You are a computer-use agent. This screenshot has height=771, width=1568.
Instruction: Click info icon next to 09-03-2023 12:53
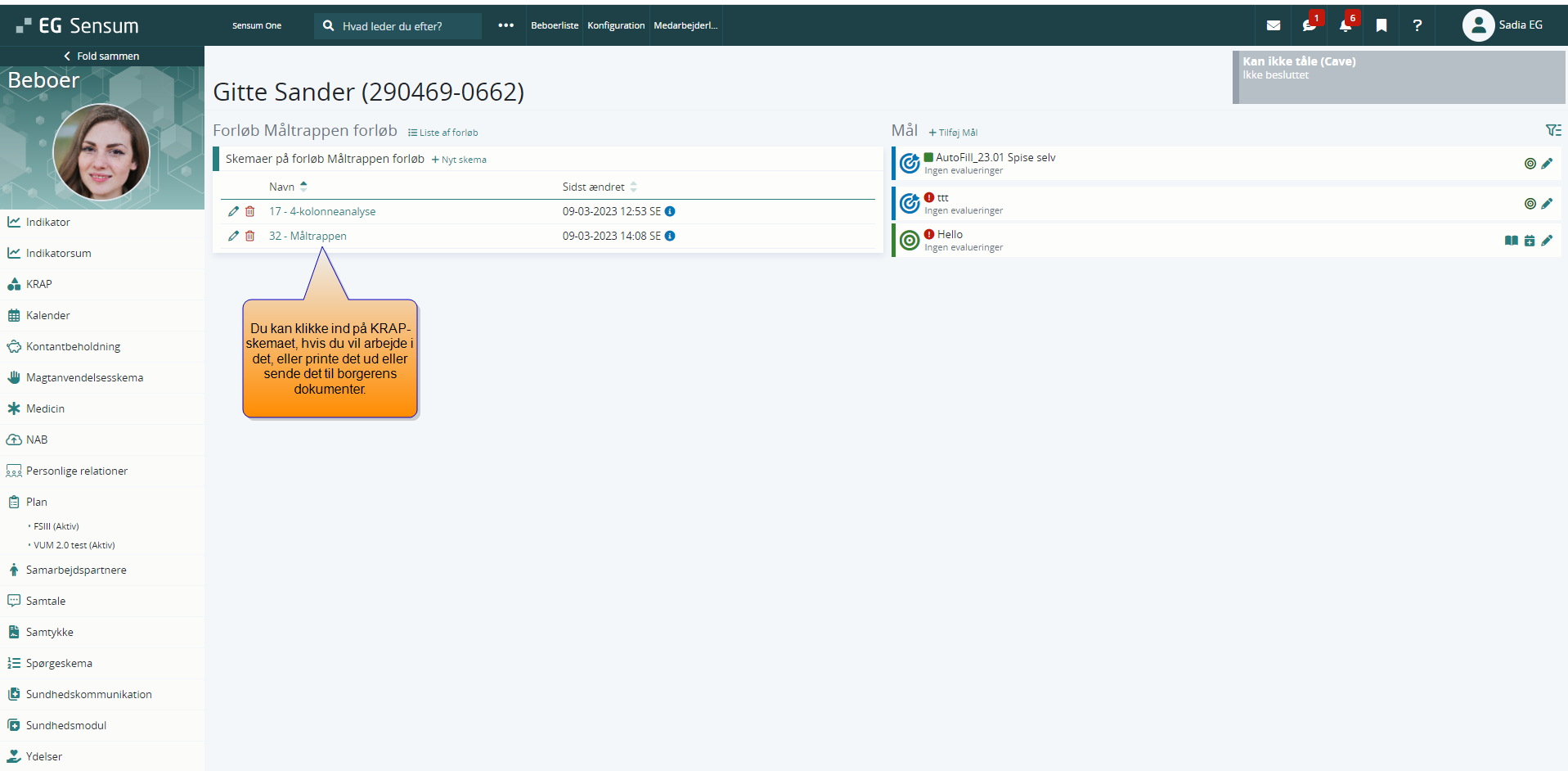(x=670, y=211)
